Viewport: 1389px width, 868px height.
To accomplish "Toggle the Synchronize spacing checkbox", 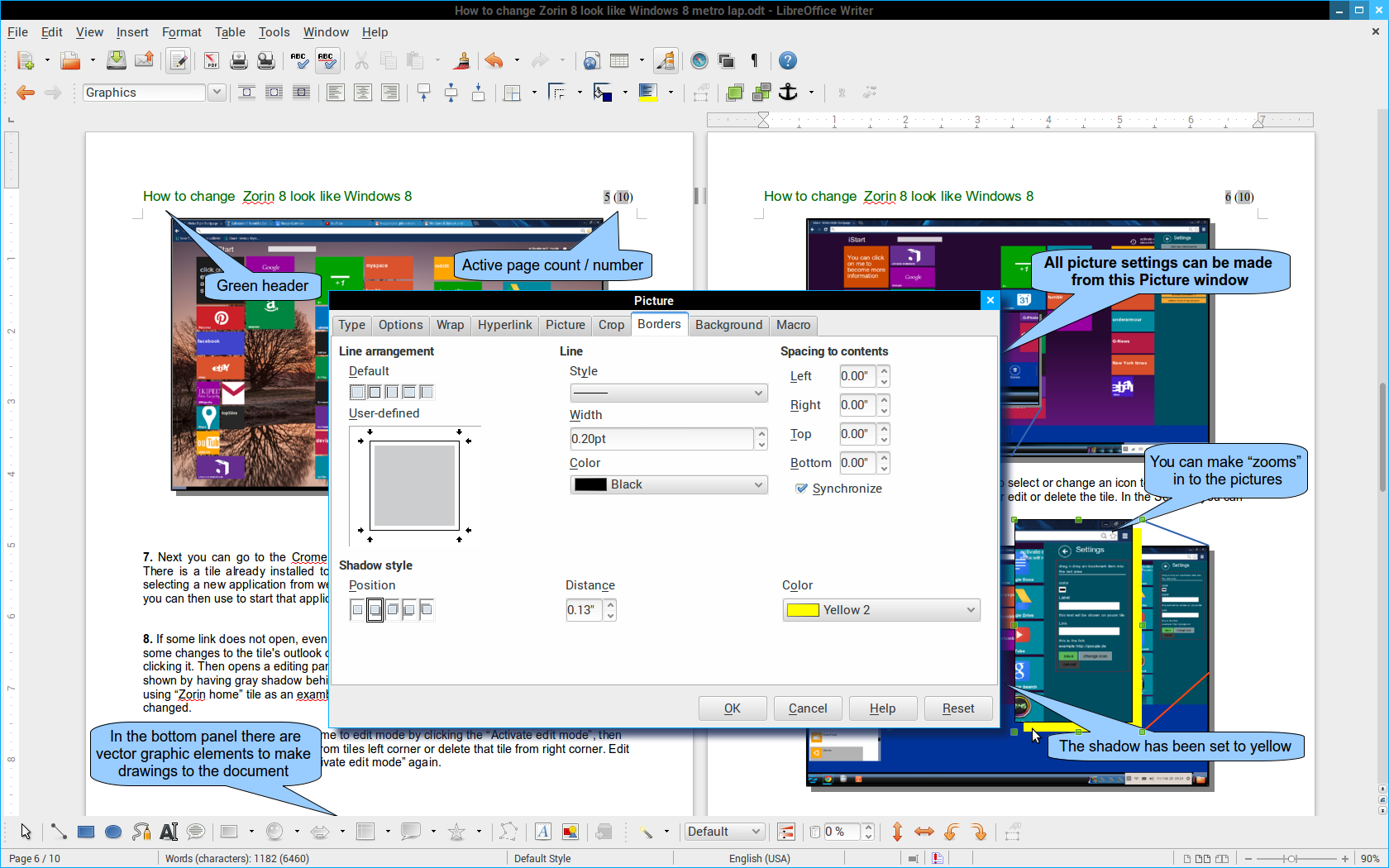I will point(801,489).
